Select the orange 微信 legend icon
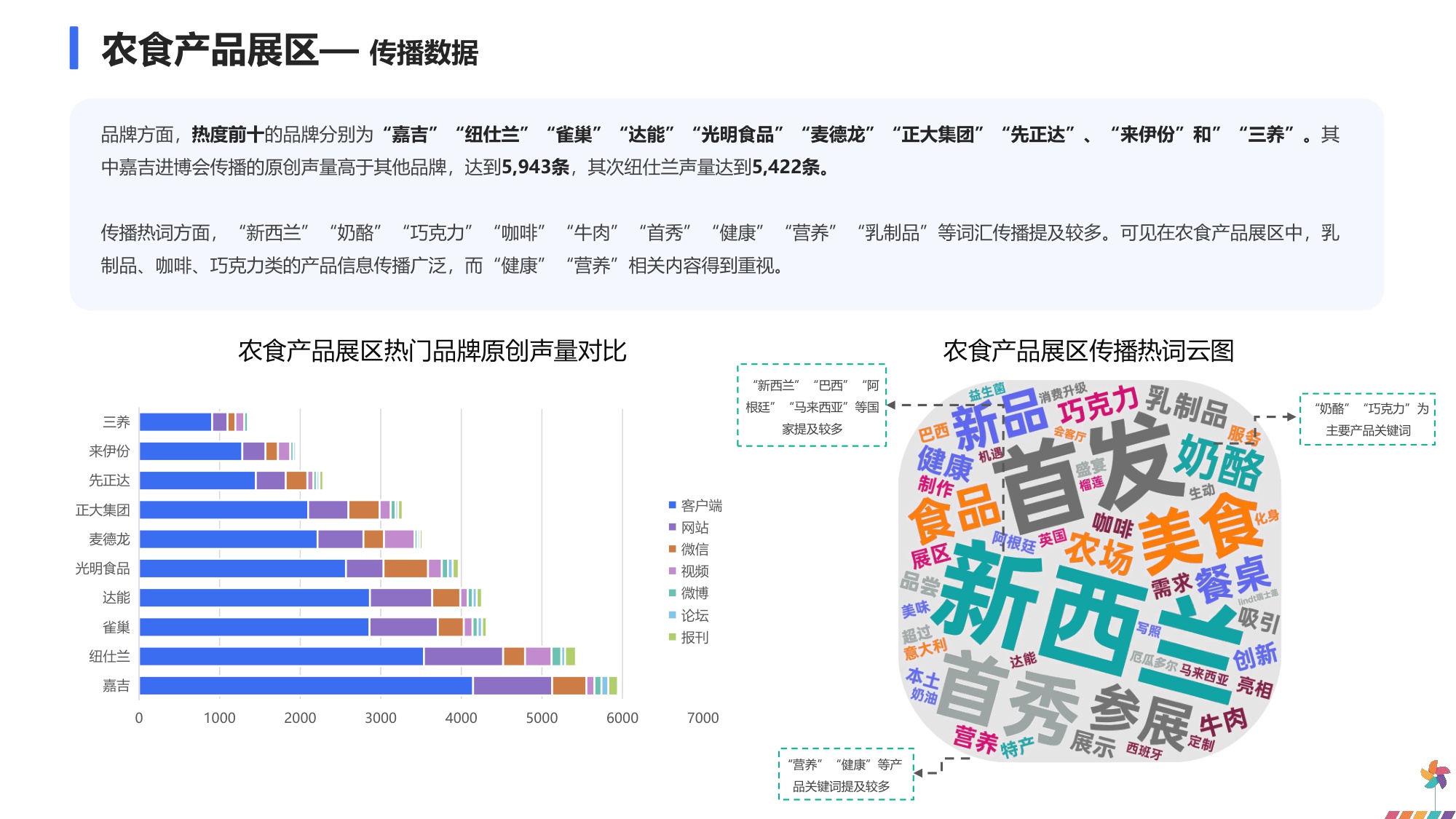The height and width of the screenshot is (819, 1456). pos(670,549)
